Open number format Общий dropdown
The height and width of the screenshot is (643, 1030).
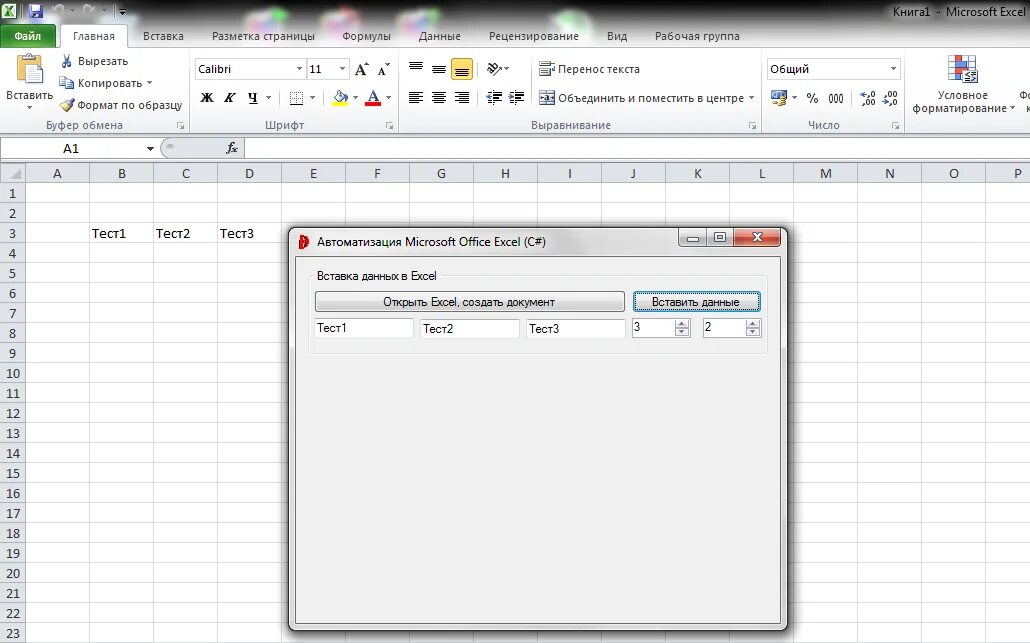(x=893, y=69)
